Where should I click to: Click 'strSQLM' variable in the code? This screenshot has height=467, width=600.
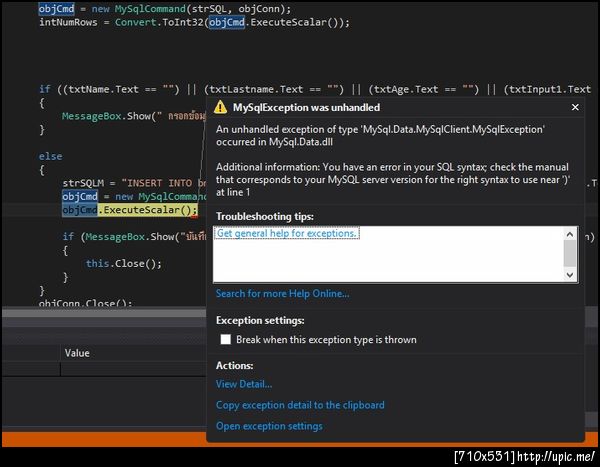point(83,183)
